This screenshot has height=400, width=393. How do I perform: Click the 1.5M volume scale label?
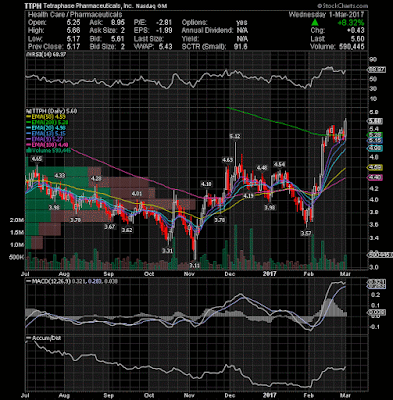[x=17, y=233]
